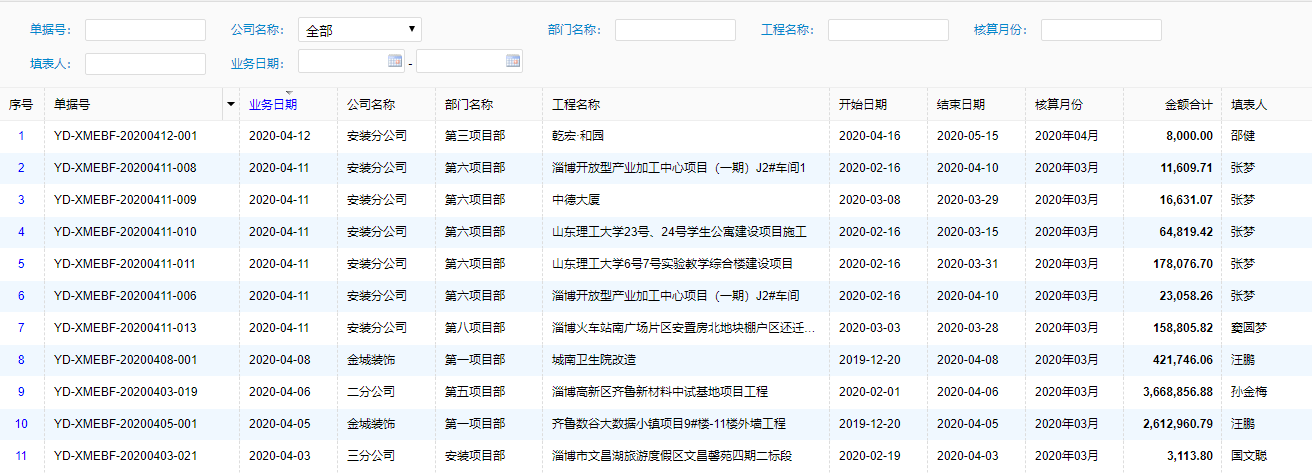This screenshot has width=1312, height=473.
Task: Click amount 3,668,856.88
Action: click(x=1178, y=392)
